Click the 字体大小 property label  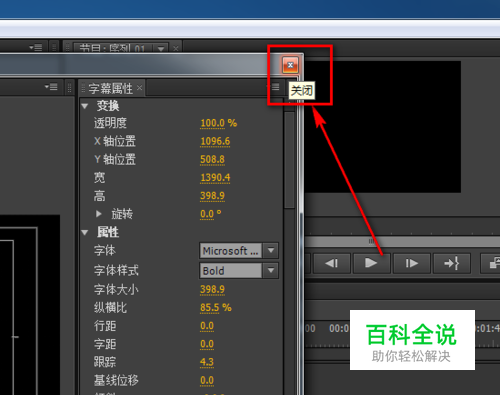(x=116, y=289)
